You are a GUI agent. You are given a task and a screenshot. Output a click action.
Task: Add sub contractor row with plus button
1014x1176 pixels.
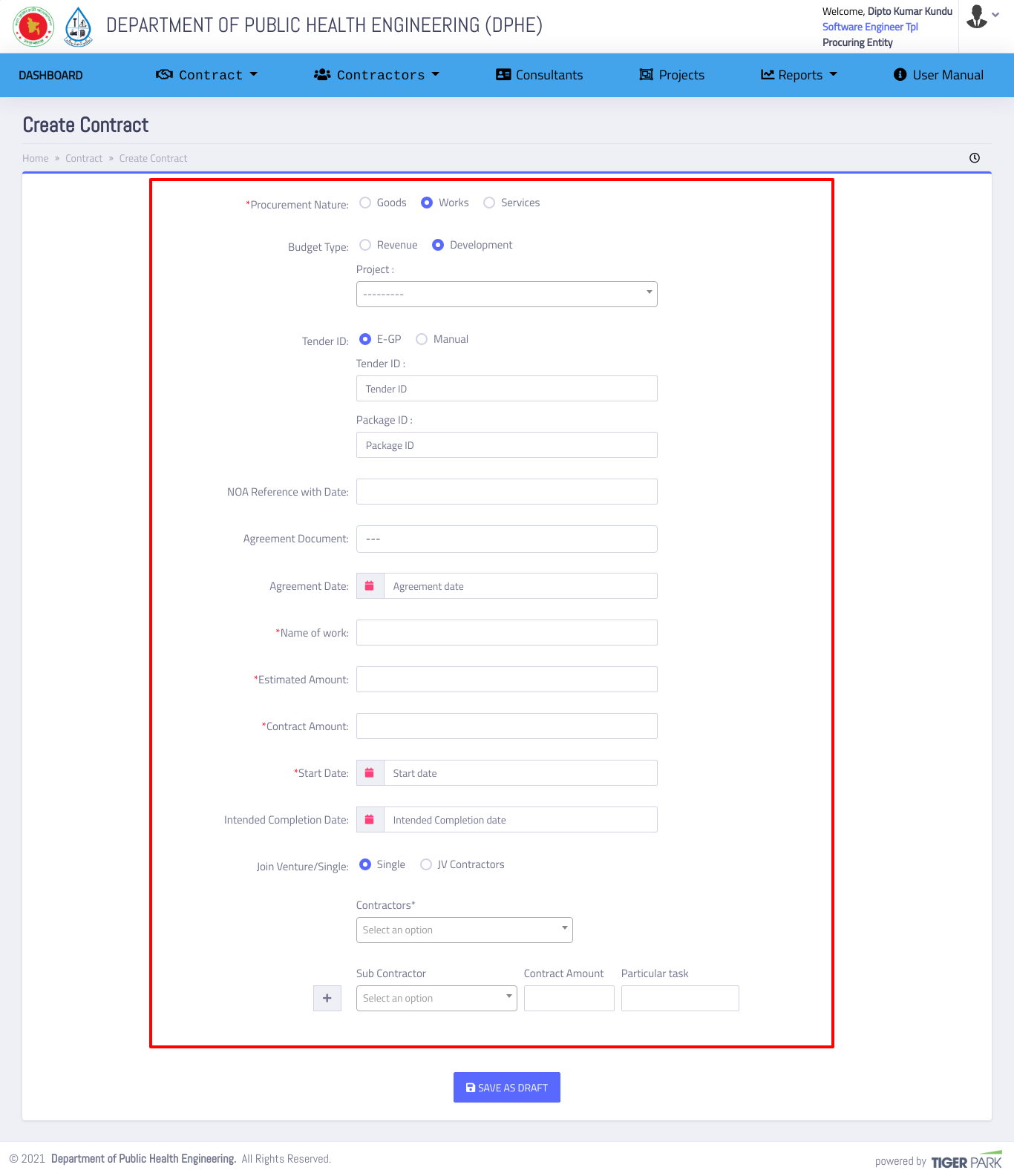tap(327, 999)
